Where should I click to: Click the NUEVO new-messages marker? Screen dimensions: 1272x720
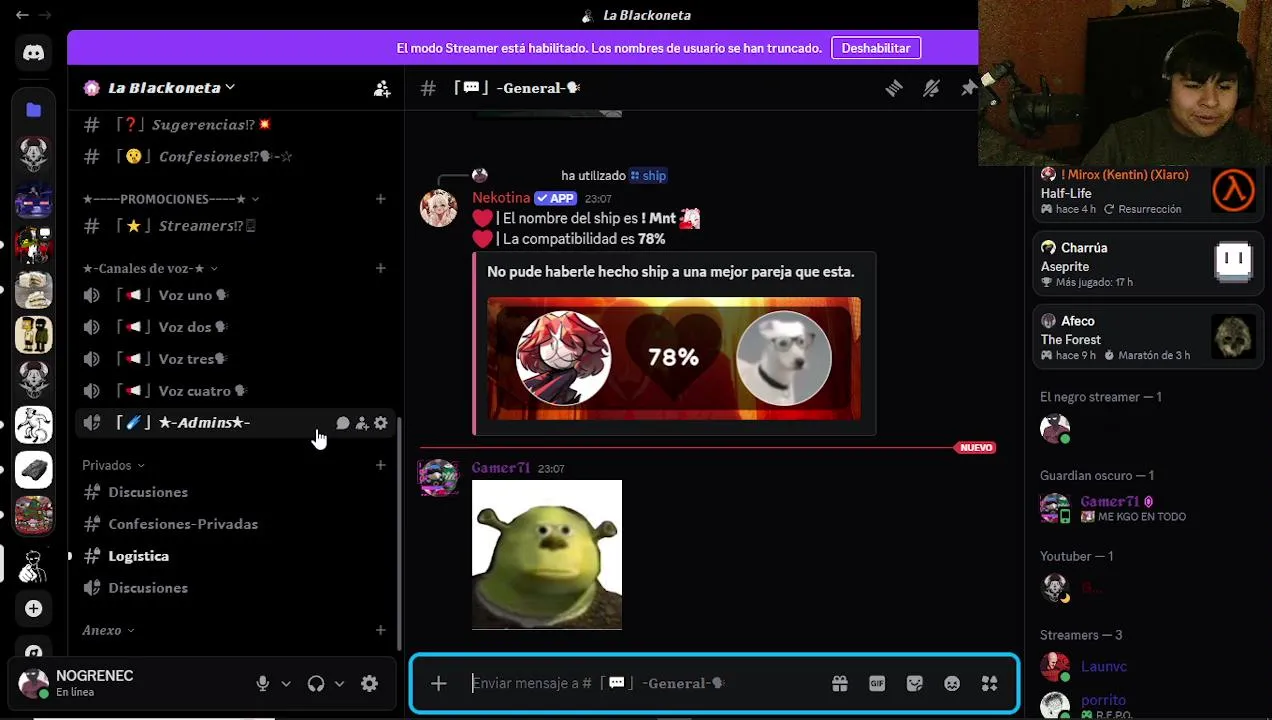976,447
